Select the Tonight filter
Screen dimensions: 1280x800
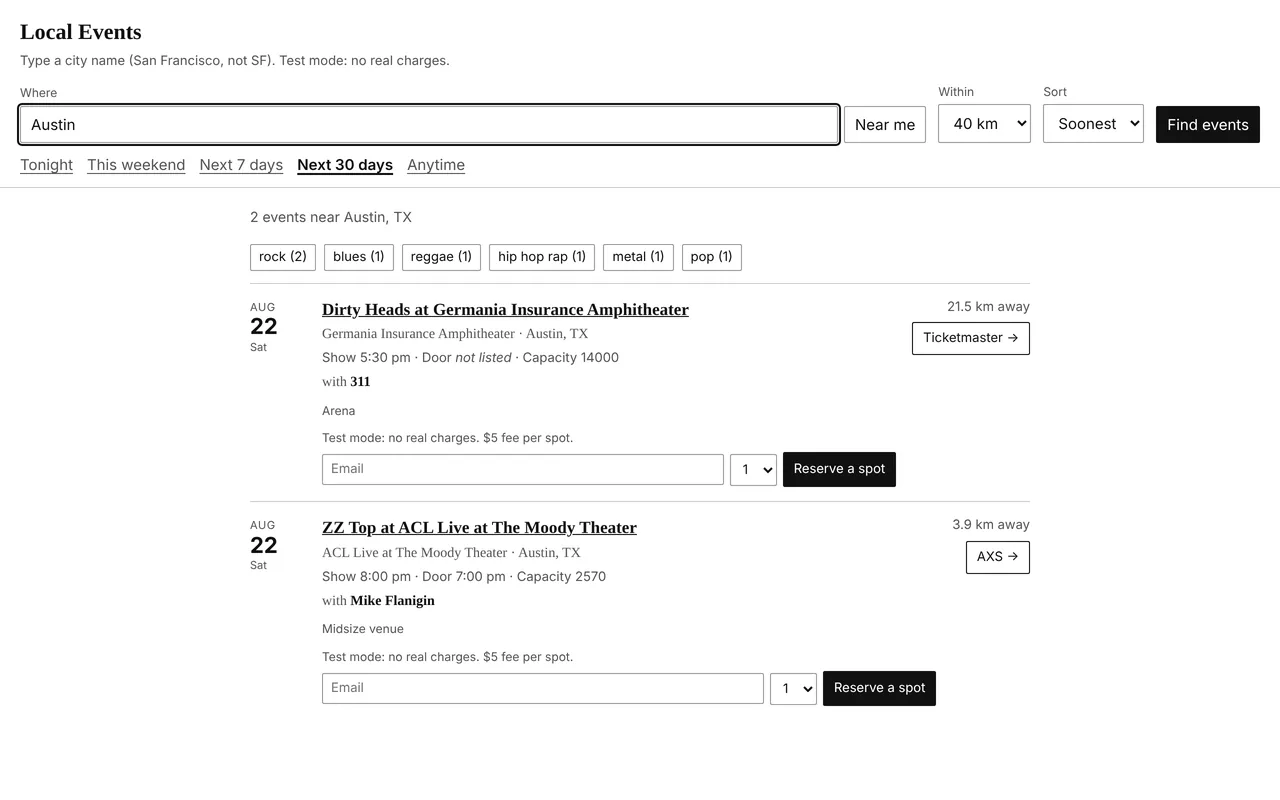pyautogui.click(x=46, y=165)
